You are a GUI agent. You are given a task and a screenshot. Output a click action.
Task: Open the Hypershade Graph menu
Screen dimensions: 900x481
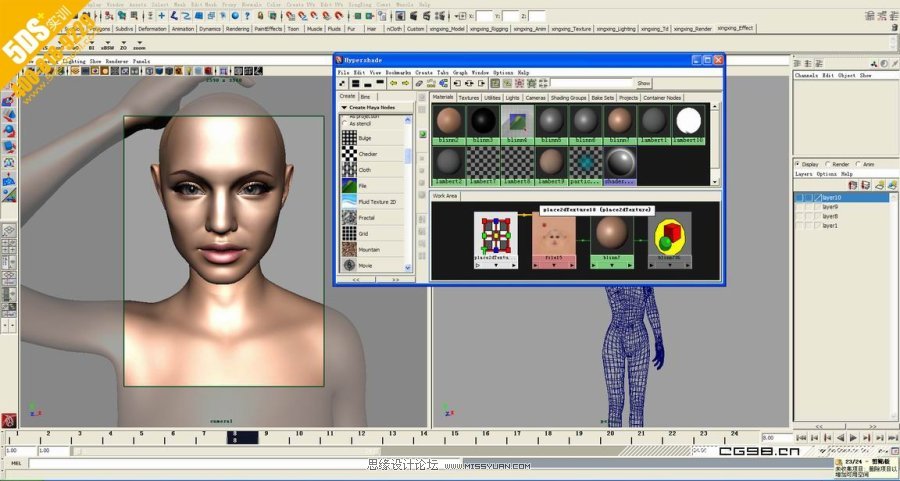pyautogui.click(x=459, y=73)
